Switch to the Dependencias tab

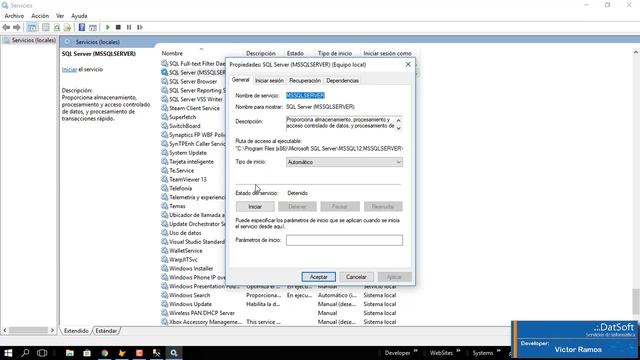(x=342, y=81)
